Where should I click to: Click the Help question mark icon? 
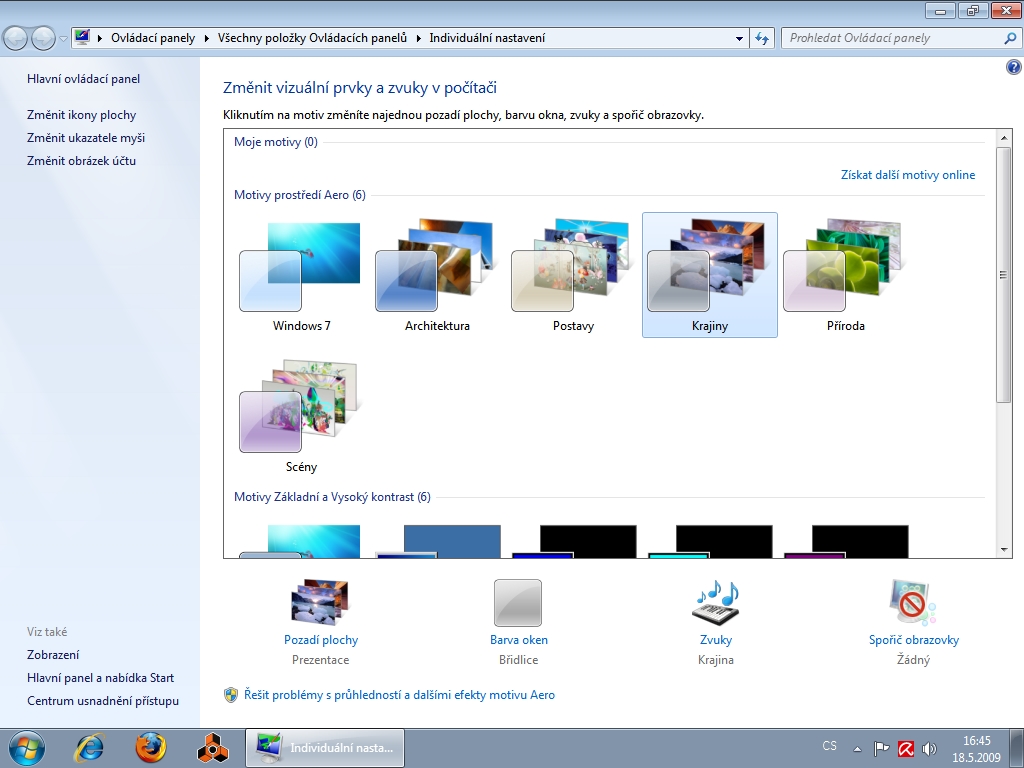click(1014, 67)
